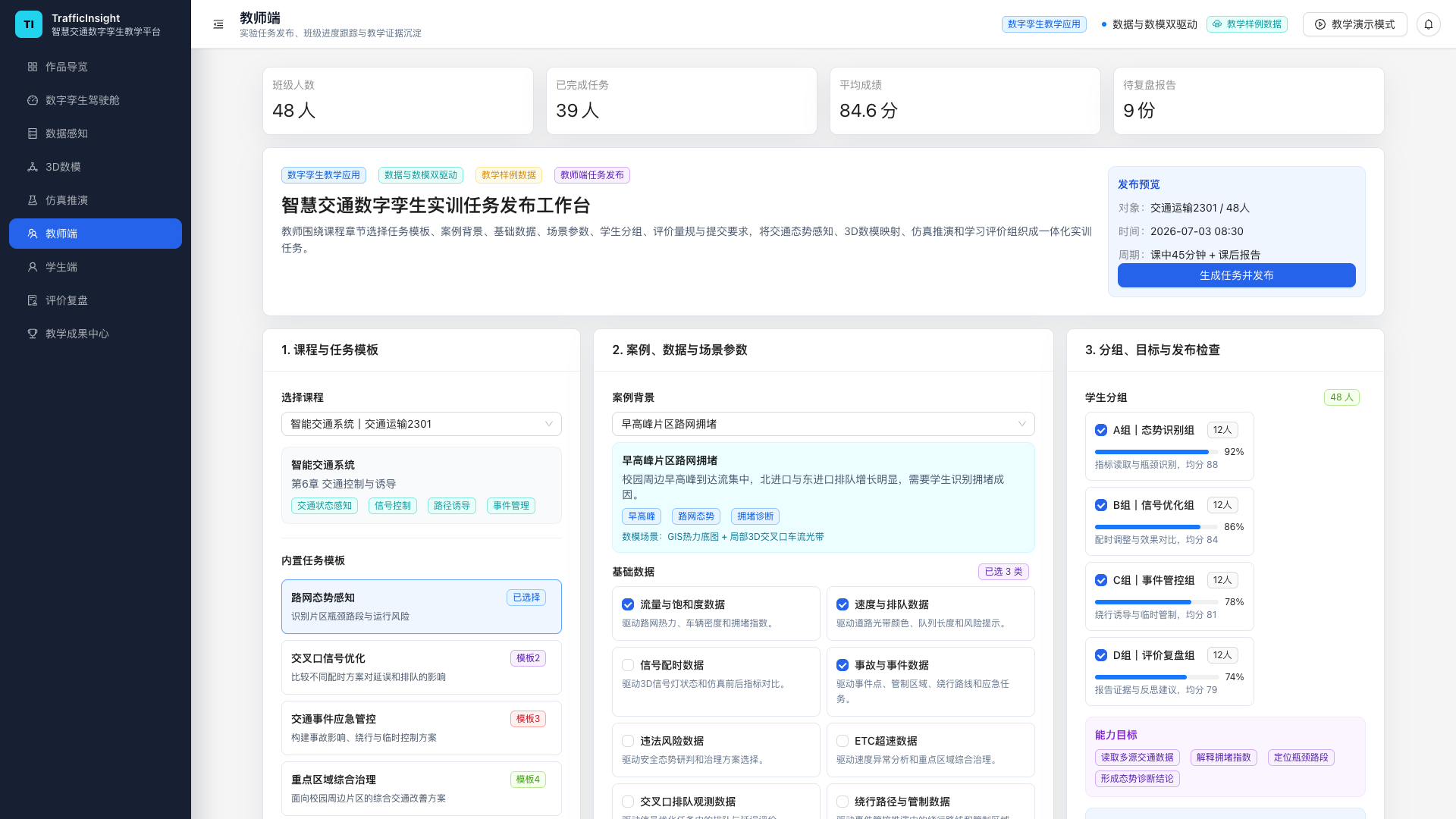Viewport: 1456px width, 819px height.
Task: Click A组 92% progress bar
Action: 1156,452
